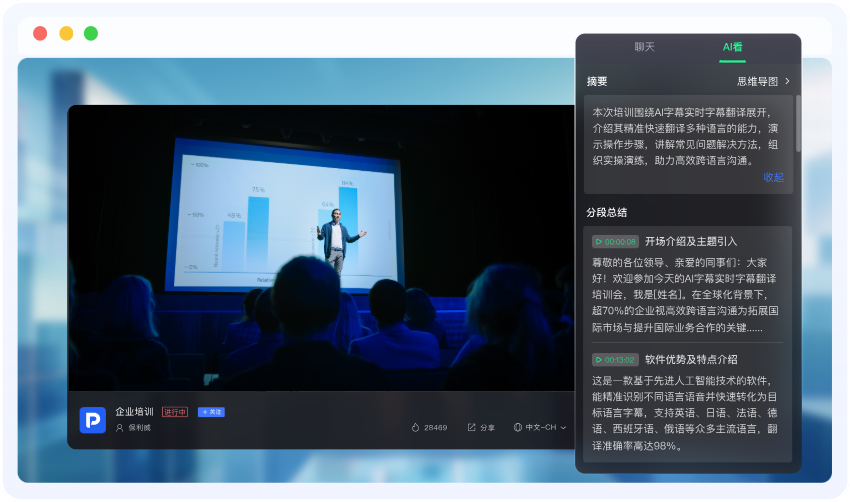
Task: Click the share icon next to 分享
Action: click(x=471, y=427)
